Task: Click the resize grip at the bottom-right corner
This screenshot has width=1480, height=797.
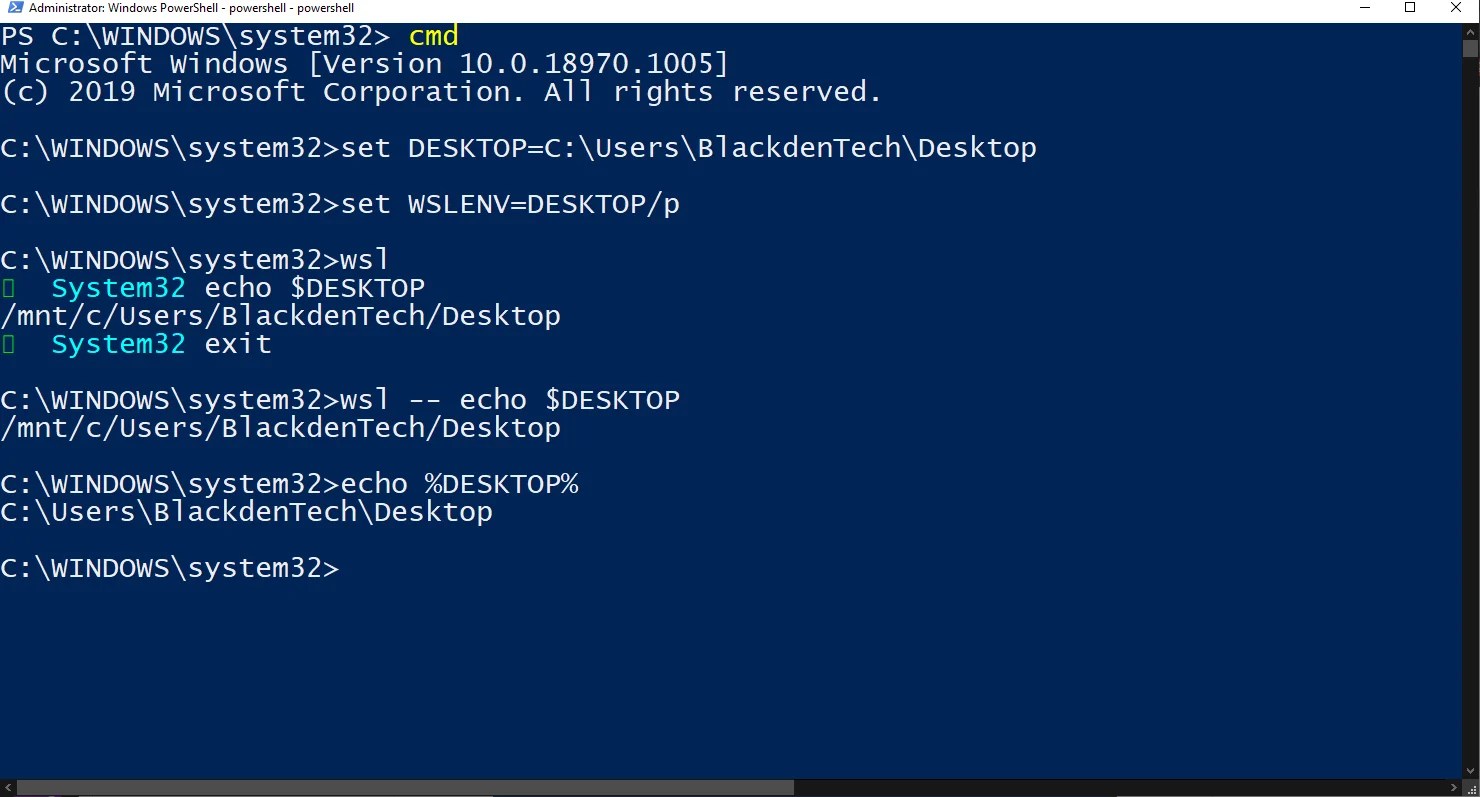Action: pyautogui.click(x=1473, y=790)
